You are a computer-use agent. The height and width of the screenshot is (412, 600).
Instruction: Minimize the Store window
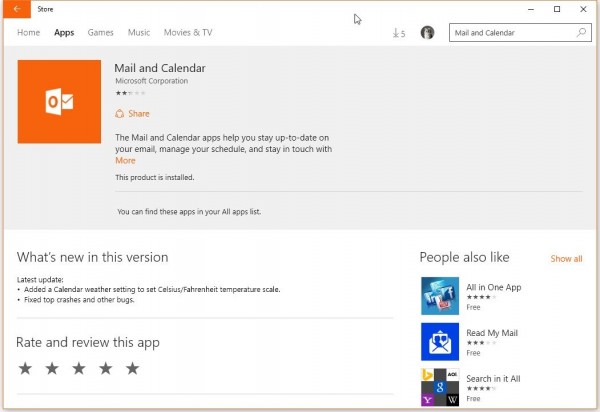click(531, 9)
